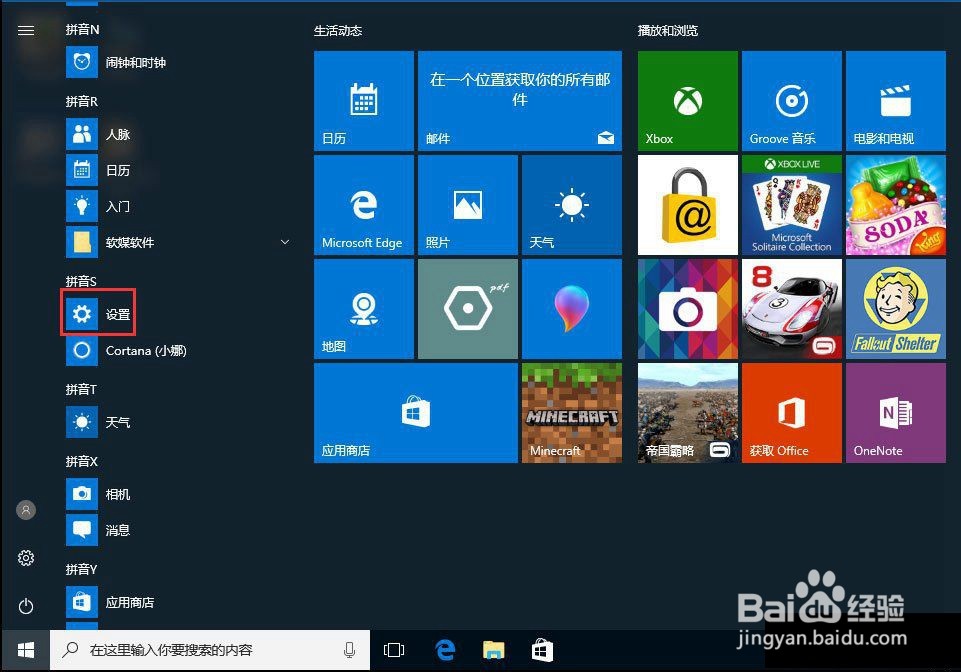
Task: Open the Xbox tile
Action: click(688, 101)
